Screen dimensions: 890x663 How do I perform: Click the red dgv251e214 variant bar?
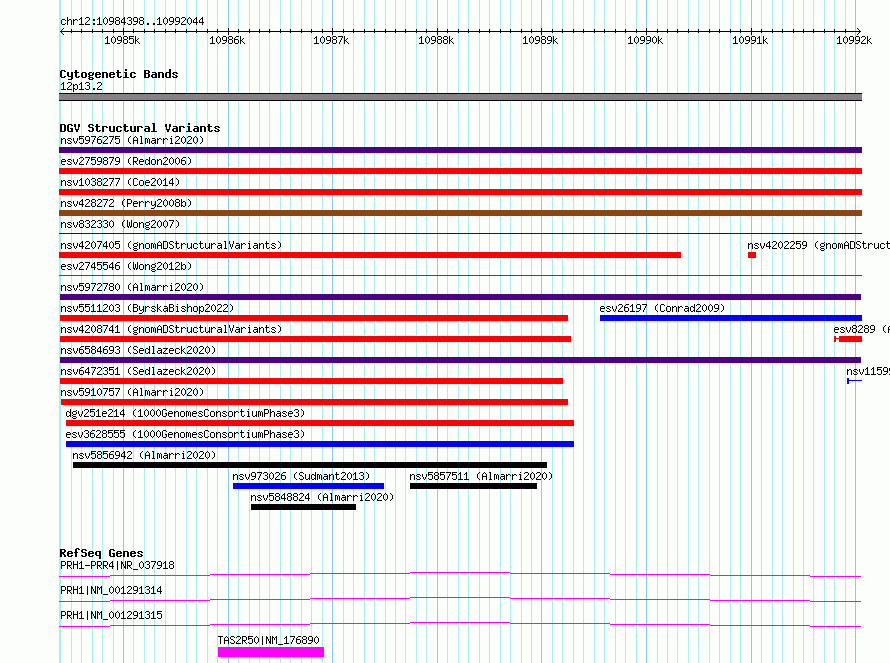coord(320,423)
